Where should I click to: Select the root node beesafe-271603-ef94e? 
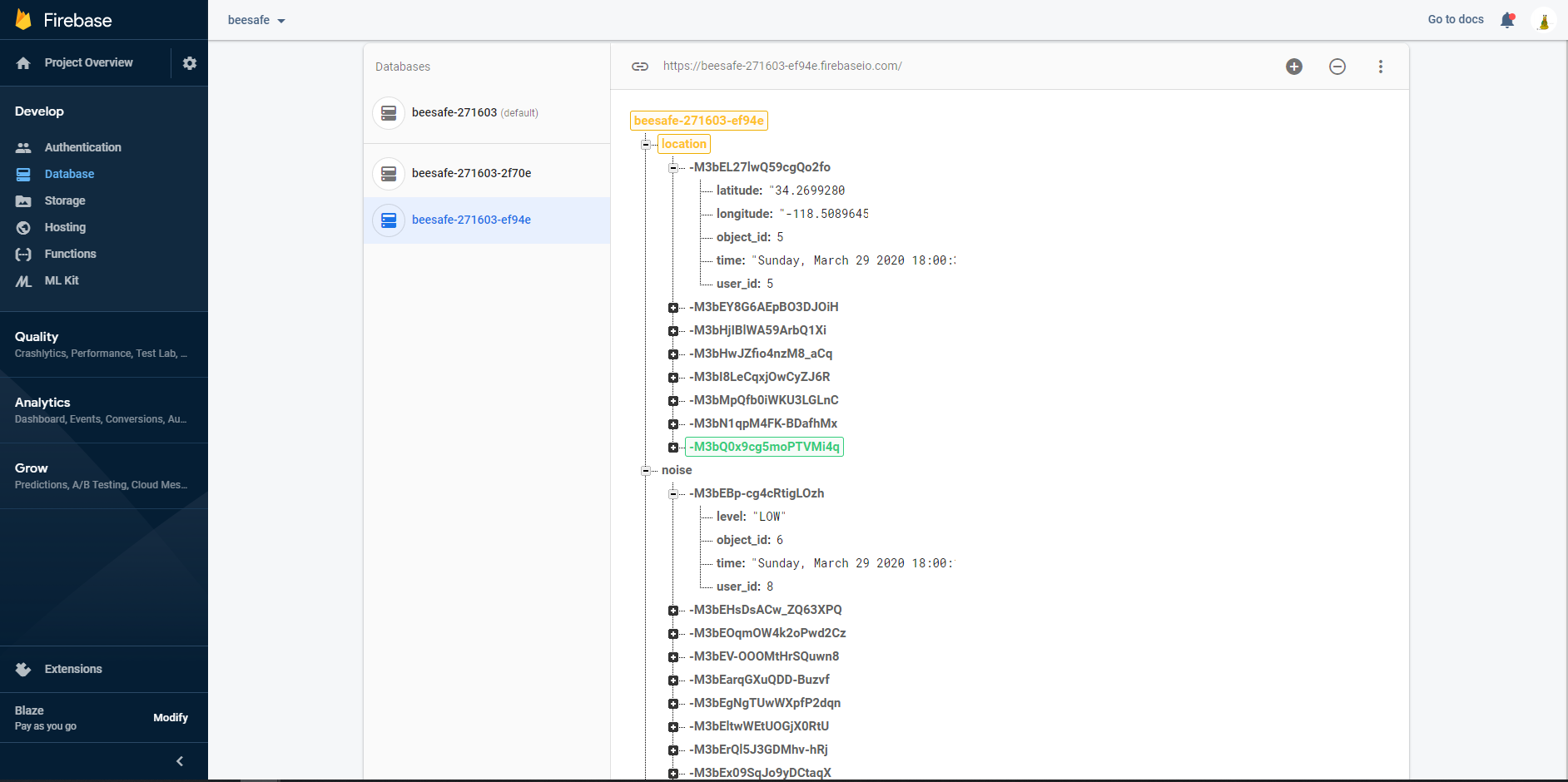click(699, 121)
